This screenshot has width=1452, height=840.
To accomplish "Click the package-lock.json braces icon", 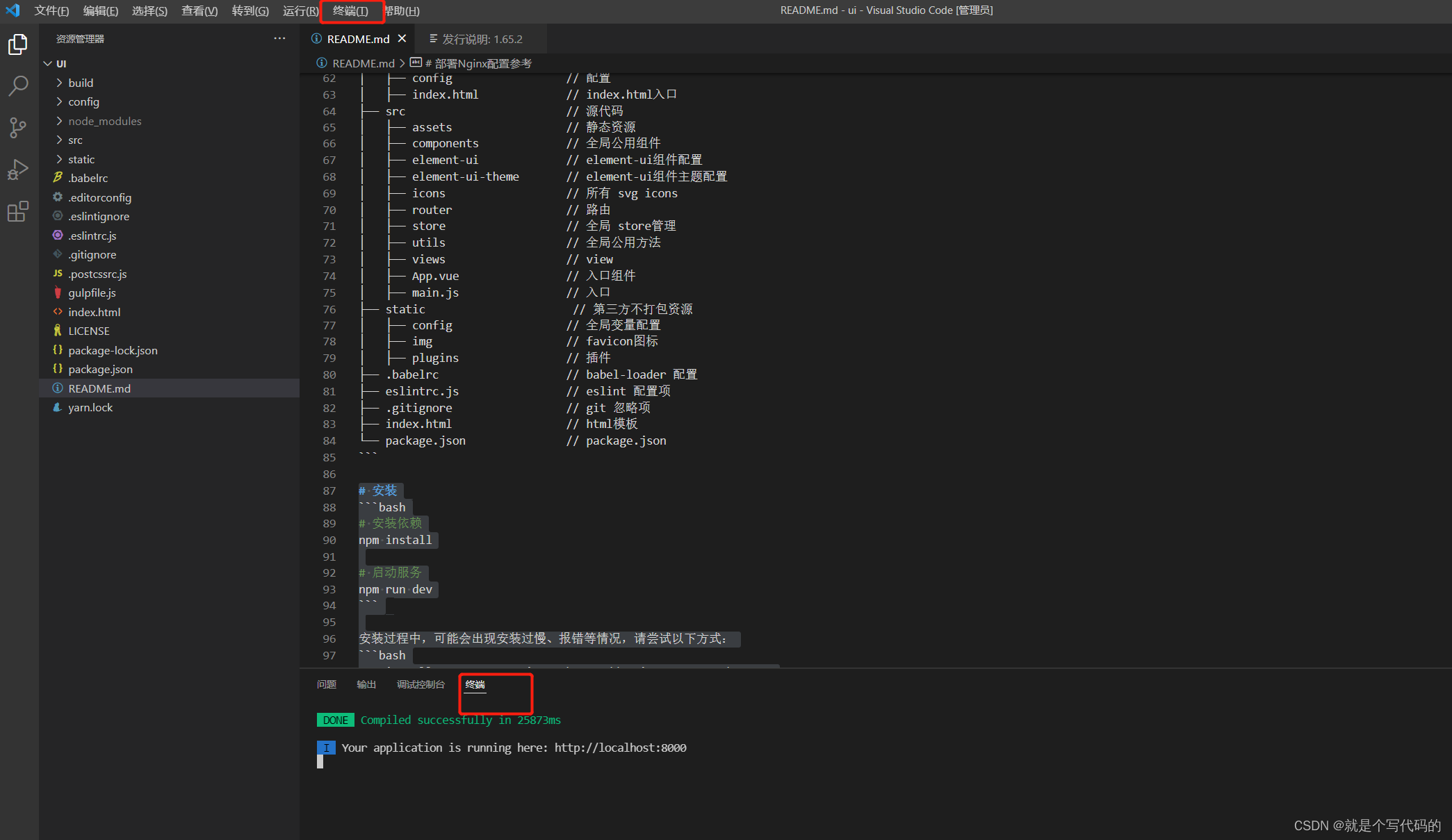I will coord(58,350).
